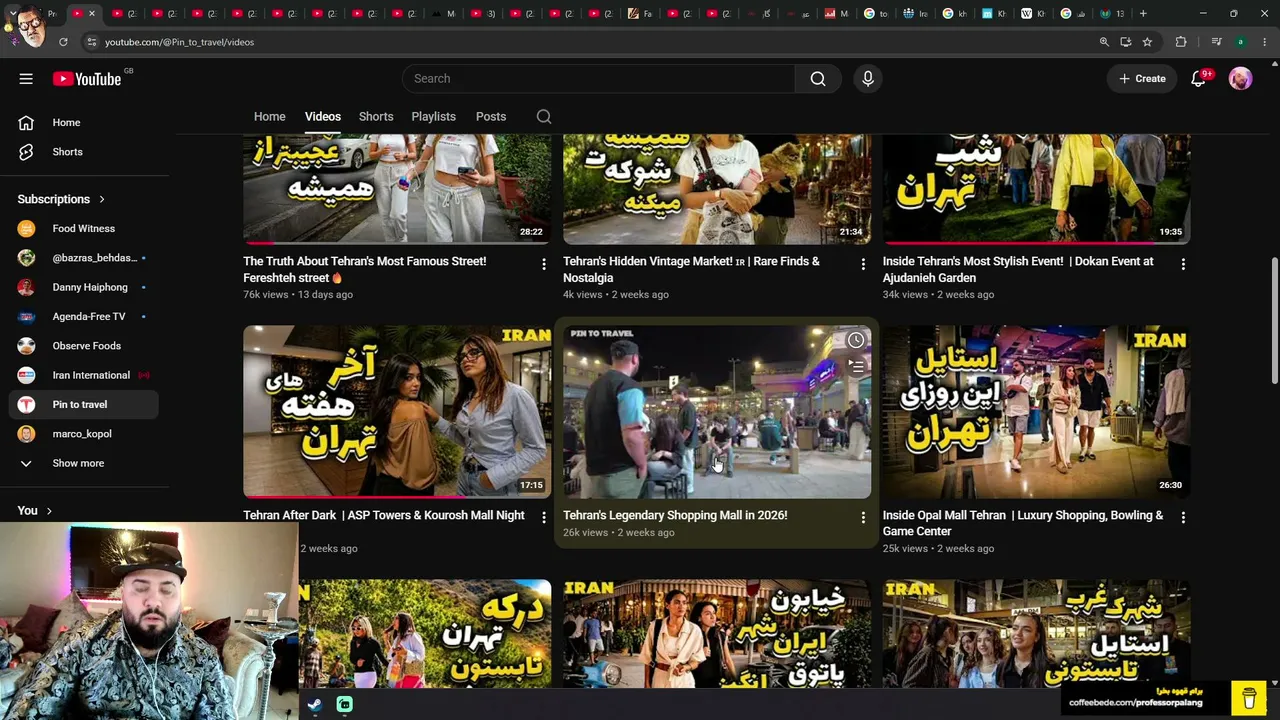
Task: Open the Pin to travel subscription
Action: 84,405
